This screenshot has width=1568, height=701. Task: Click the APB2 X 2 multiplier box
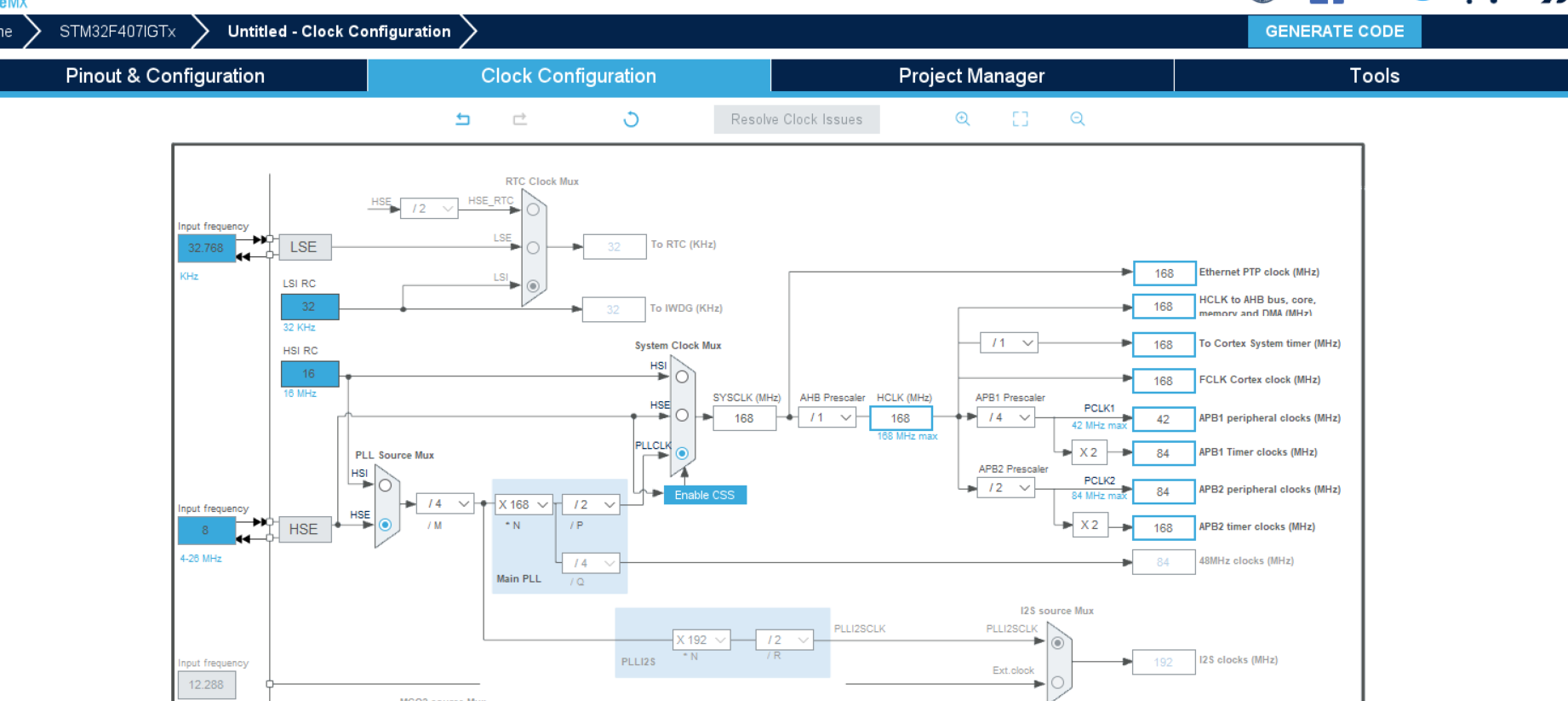[1090, 525]
